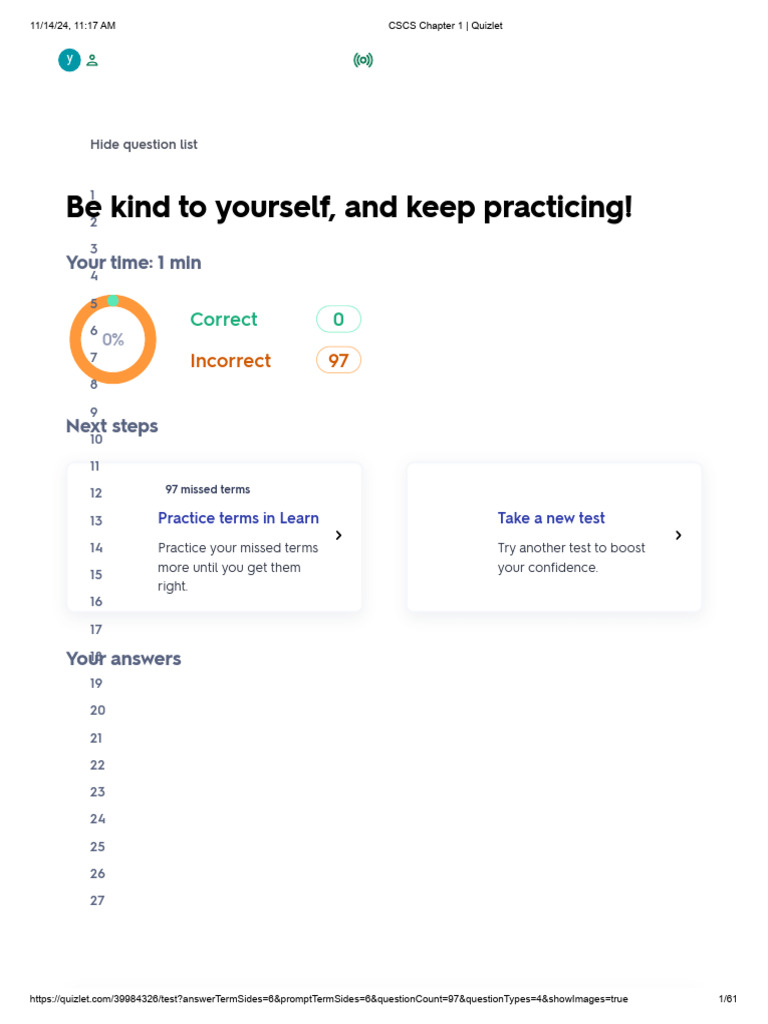The width and height of the screenshot is (768, 1024).
Task: Click the orange score donut chart
Action: pos(113,339)
